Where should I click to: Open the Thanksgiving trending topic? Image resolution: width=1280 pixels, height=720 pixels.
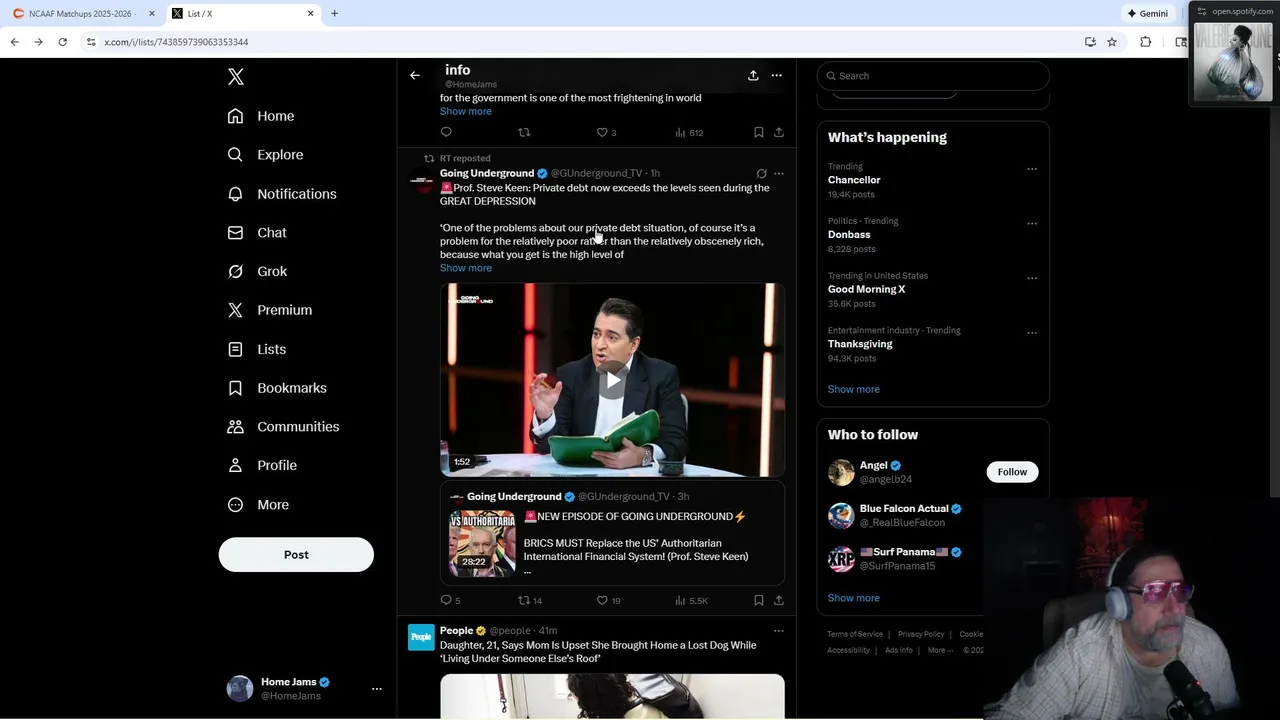pyautogui.click(x=860, y=344)
